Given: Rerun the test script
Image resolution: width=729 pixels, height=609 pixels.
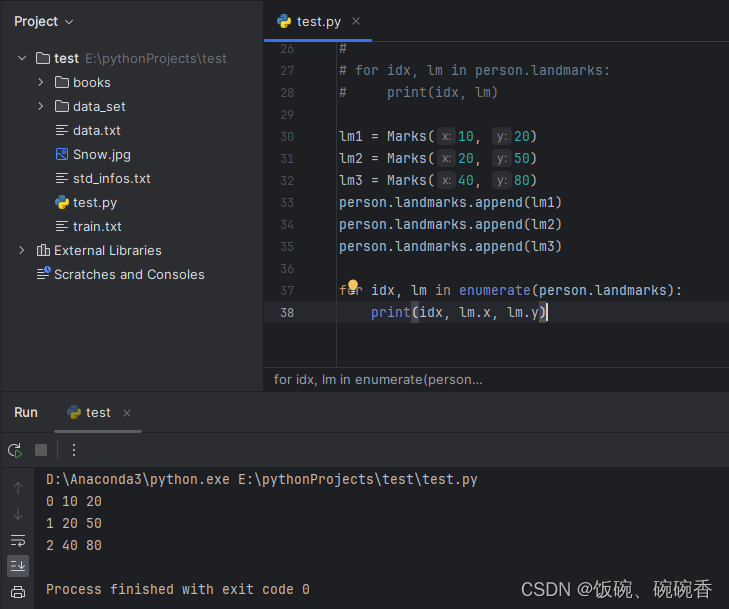Looking at the screenshot, I should (15, 450).
